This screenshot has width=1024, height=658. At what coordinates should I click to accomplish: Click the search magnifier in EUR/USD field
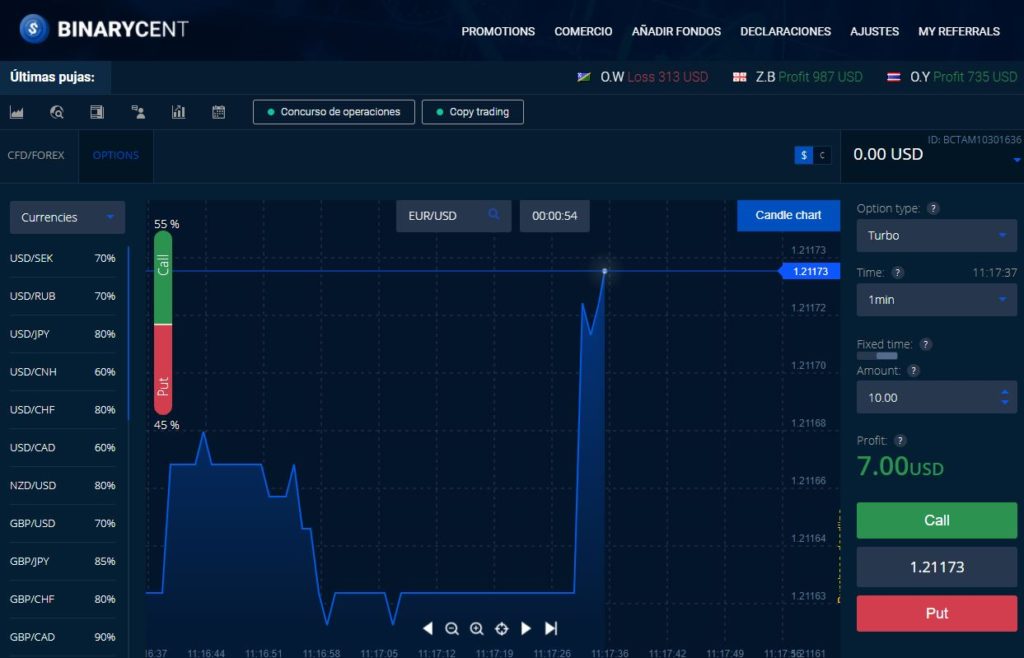click(494, 214)
